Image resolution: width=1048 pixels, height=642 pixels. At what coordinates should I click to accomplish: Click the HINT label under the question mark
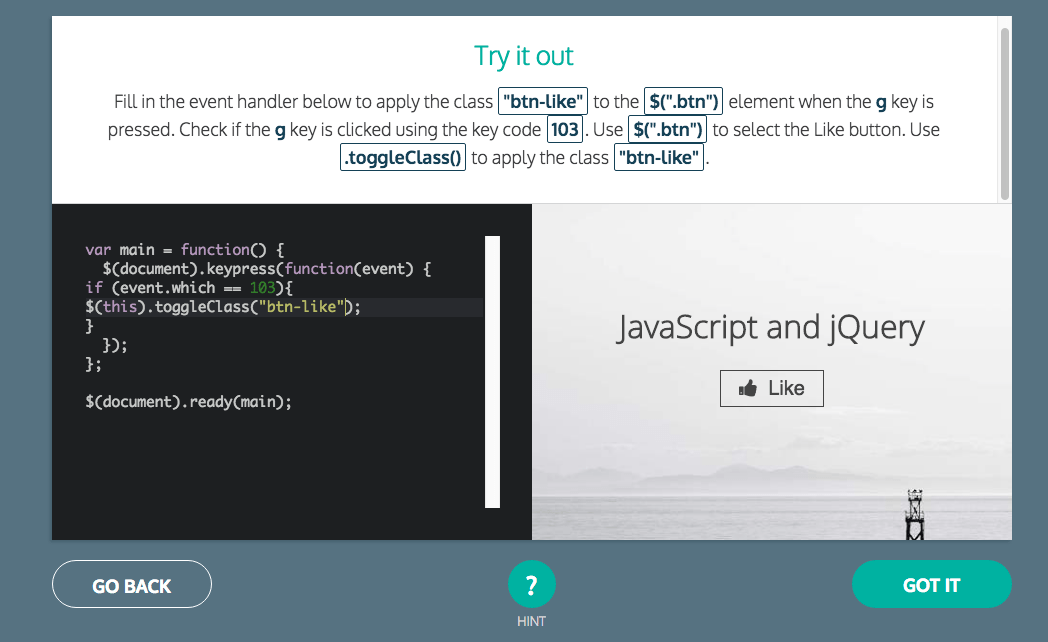coord(531,621)
